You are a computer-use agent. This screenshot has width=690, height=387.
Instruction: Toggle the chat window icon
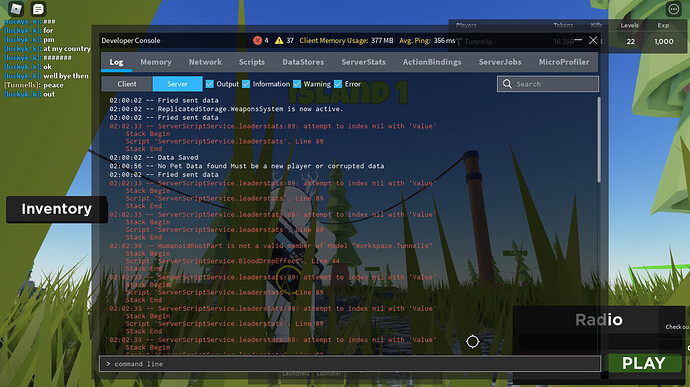click(38, 9)
